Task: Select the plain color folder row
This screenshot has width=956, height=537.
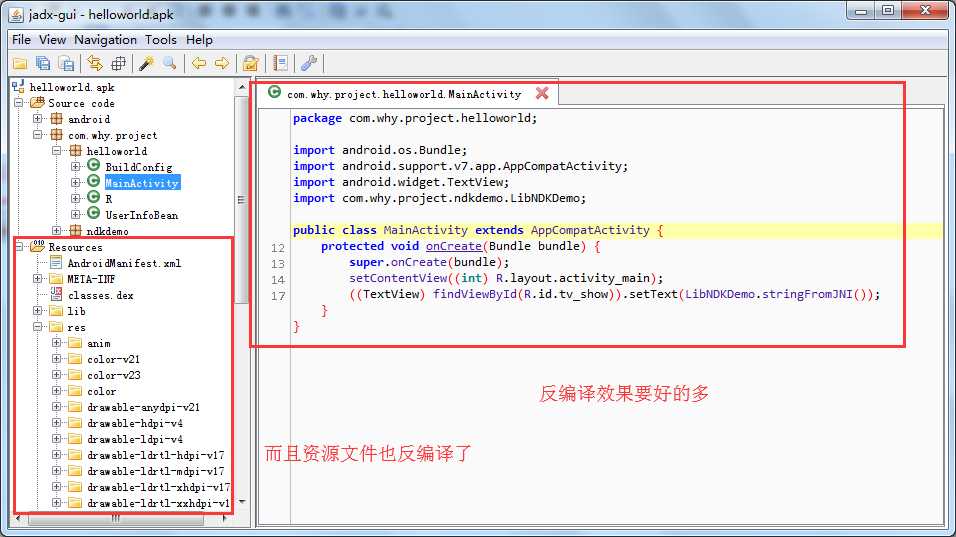Action: [101, 391]
